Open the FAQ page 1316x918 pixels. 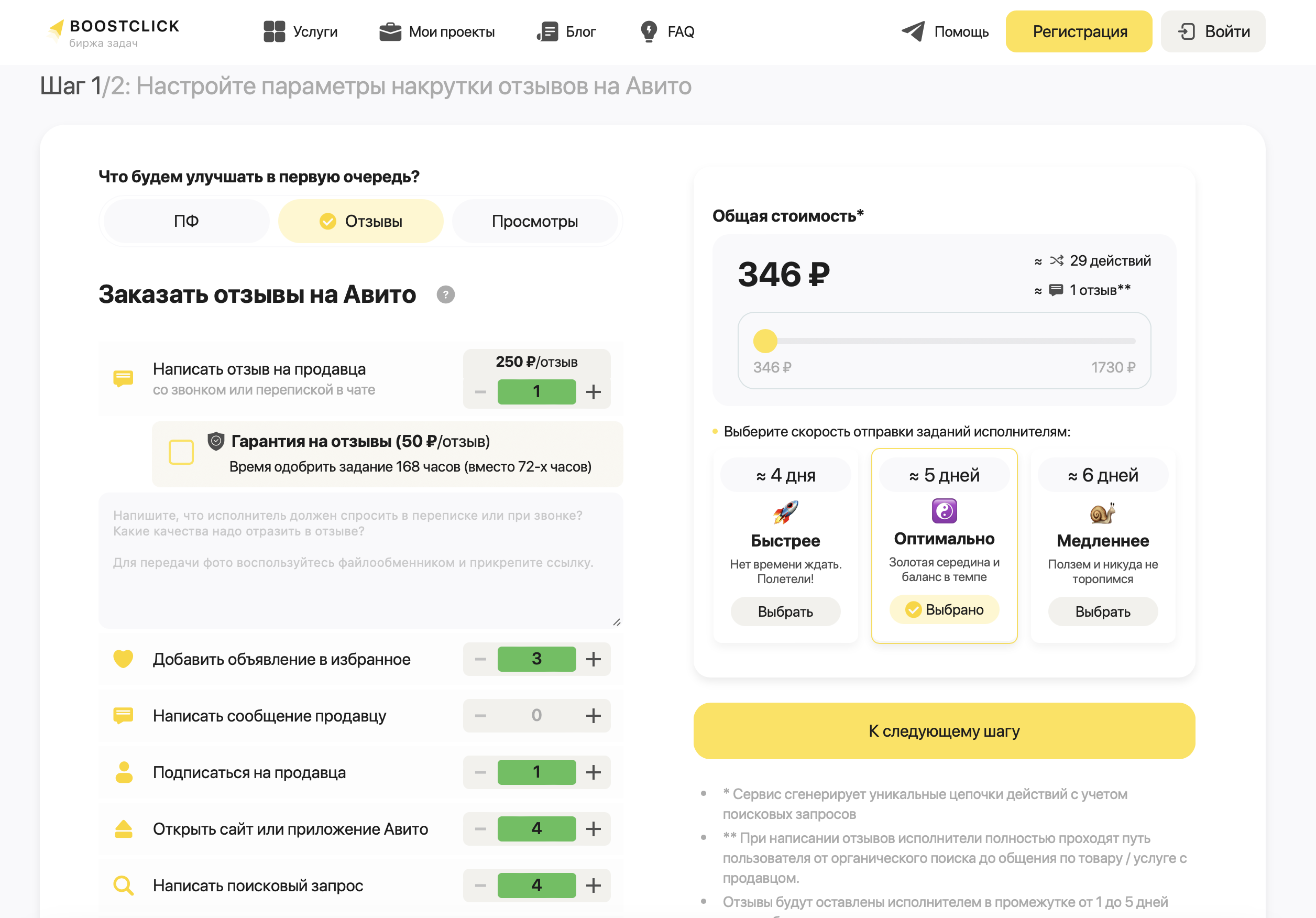click(x=667, y=31)
